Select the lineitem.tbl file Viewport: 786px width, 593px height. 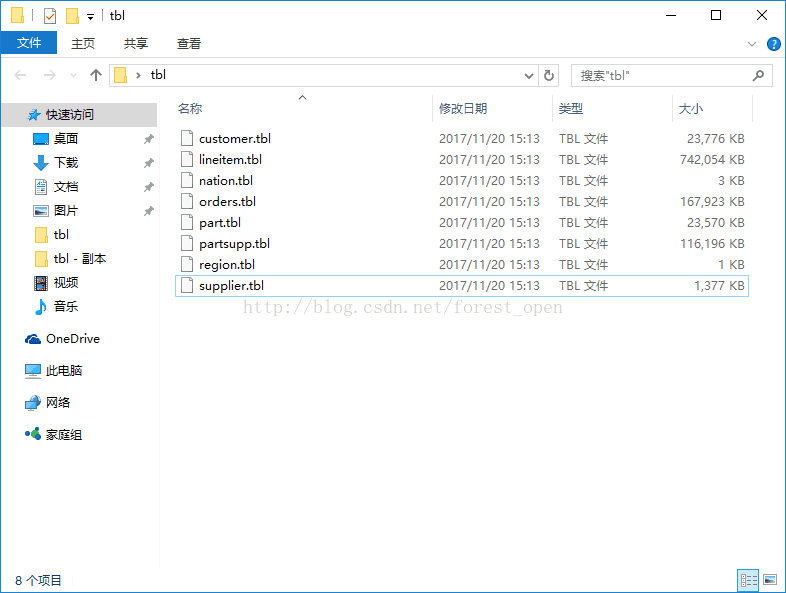(462, 159)
